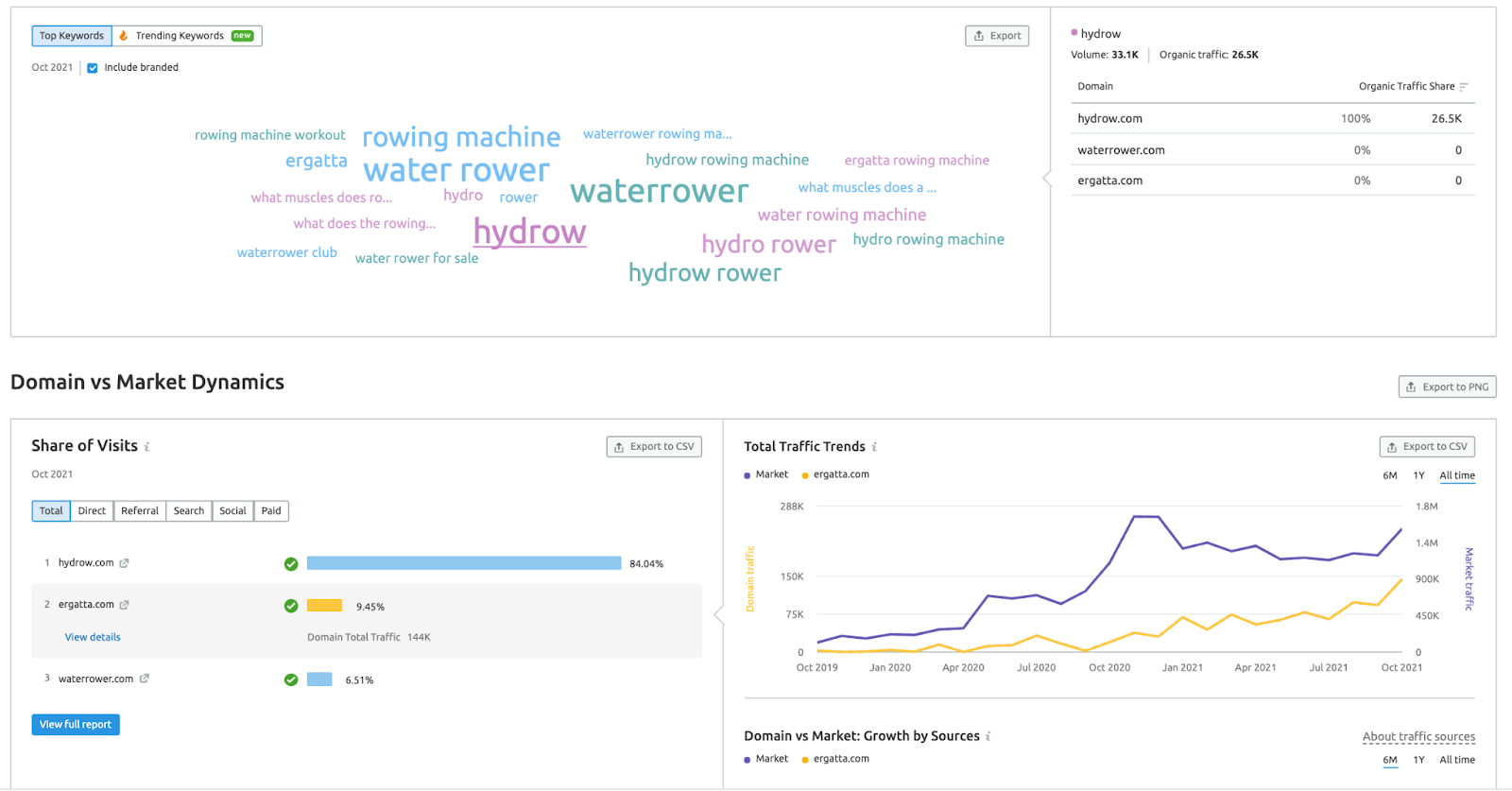Select keyword 'hydrow' in the cloud

pyautogui.click(x=530, y=232)
